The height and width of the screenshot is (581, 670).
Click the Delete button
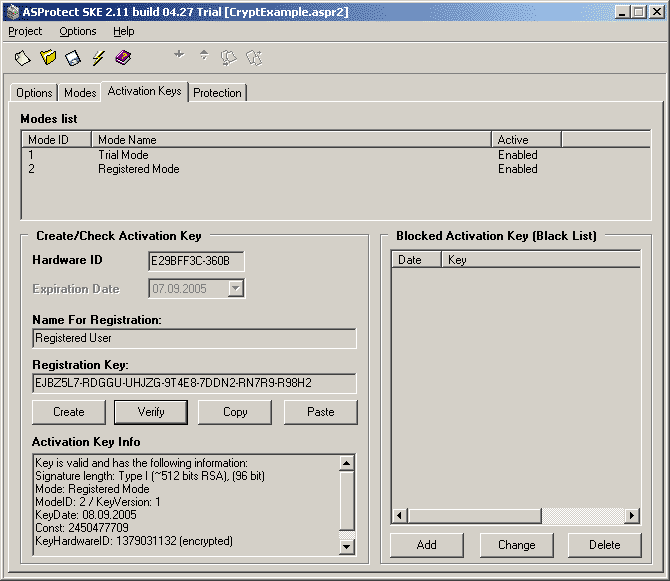point(605,545)
